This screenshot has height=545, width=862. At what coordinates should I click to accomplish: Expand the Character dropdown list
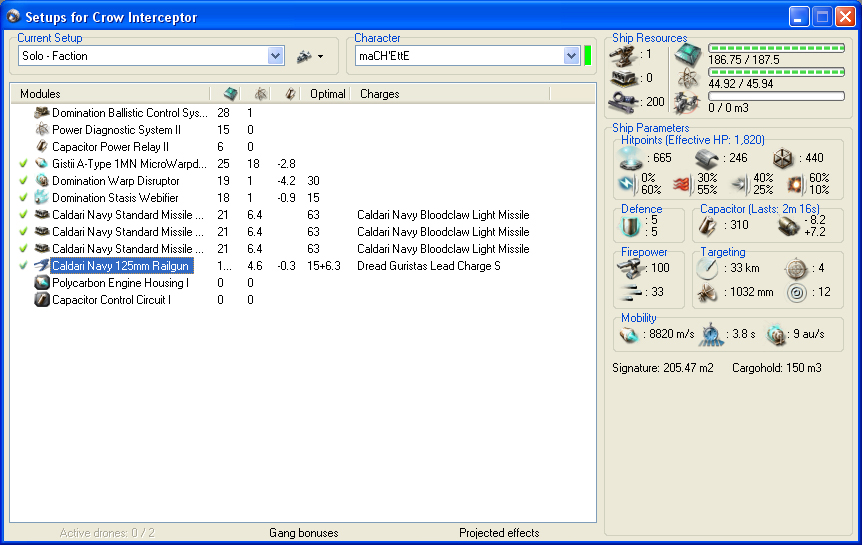571,57
